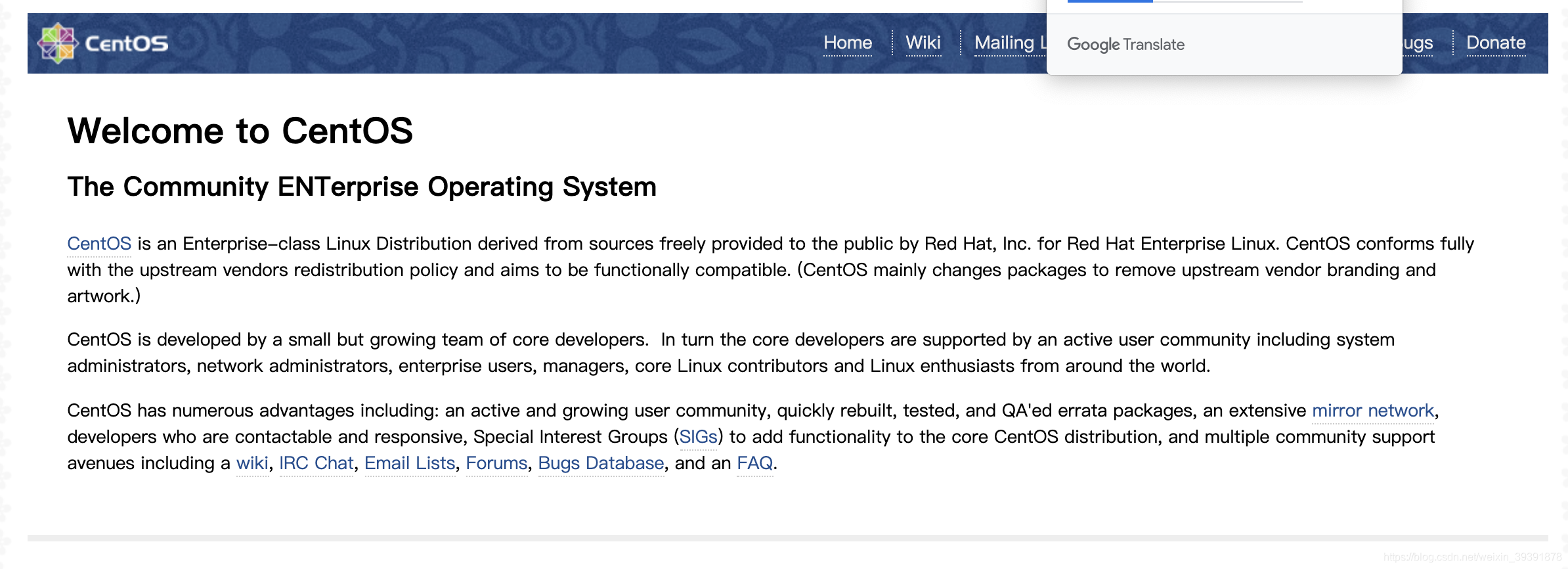This screenshot has height=569, width=1568.
Task: Click the blue translate progress bar
Action: click(x=1110, y=1)
